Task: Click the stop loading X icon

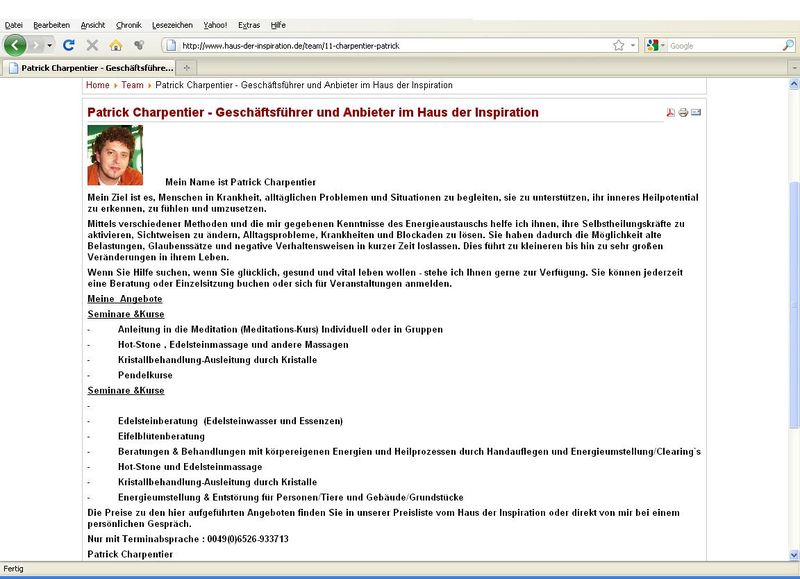Action: (x=92, y=45)
